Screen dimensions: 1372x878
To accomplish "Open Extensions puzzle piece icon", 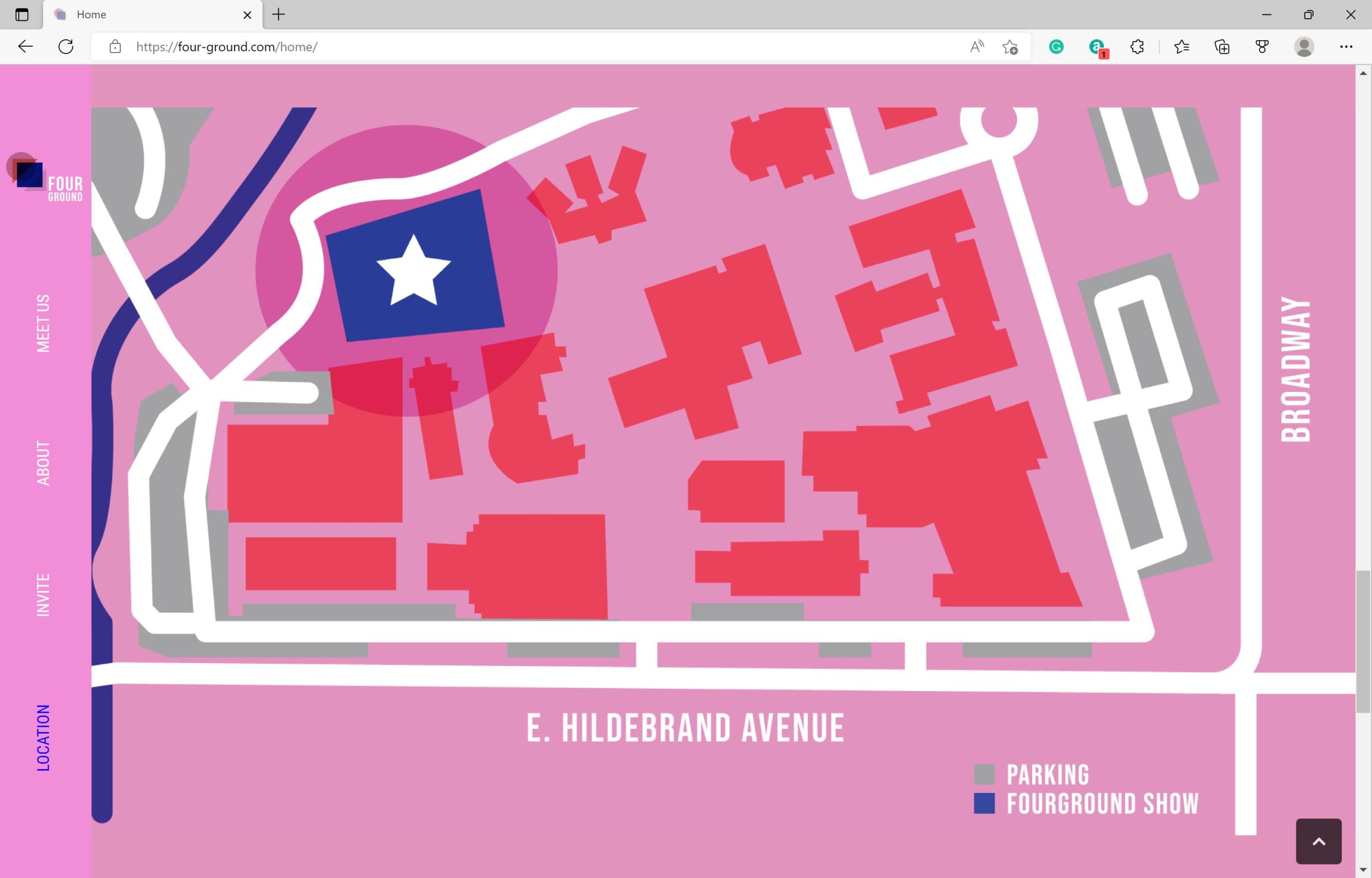I will pyautogui.click(x=1137, y=47).
